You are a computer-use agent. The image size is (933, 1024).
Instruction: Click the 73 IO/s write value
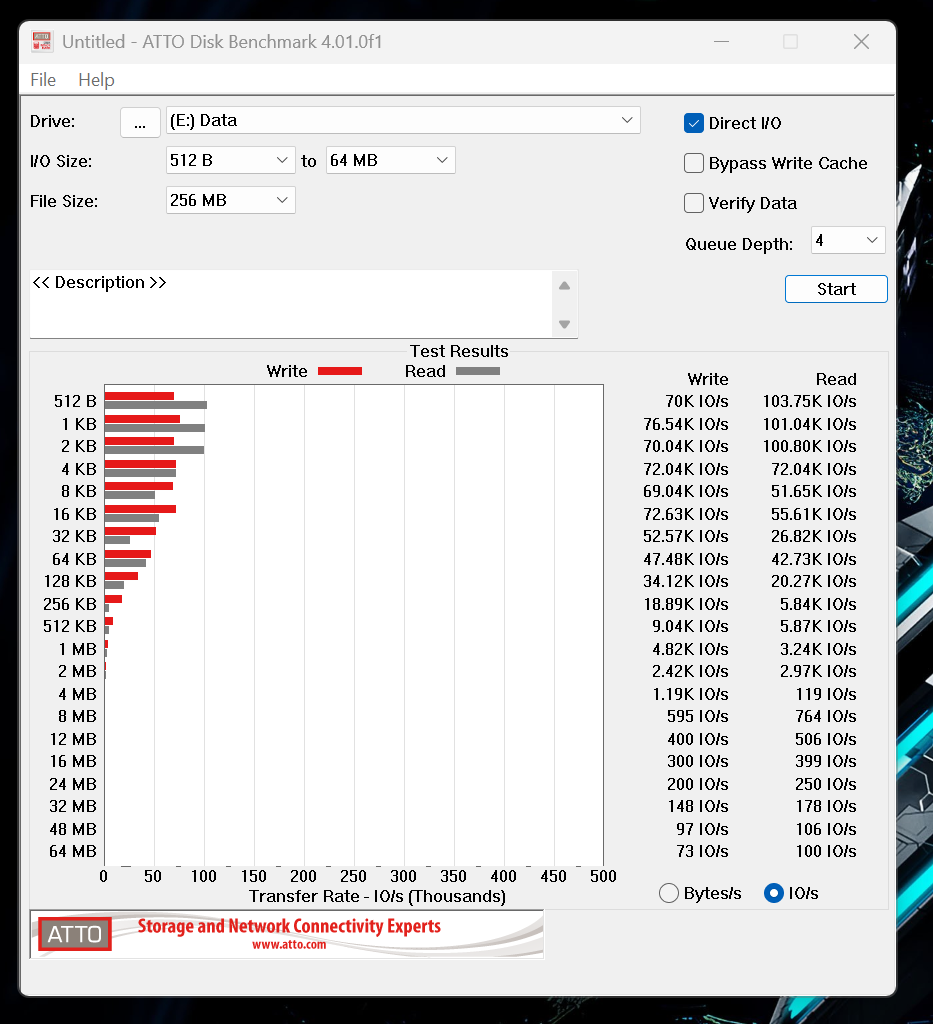702,852
